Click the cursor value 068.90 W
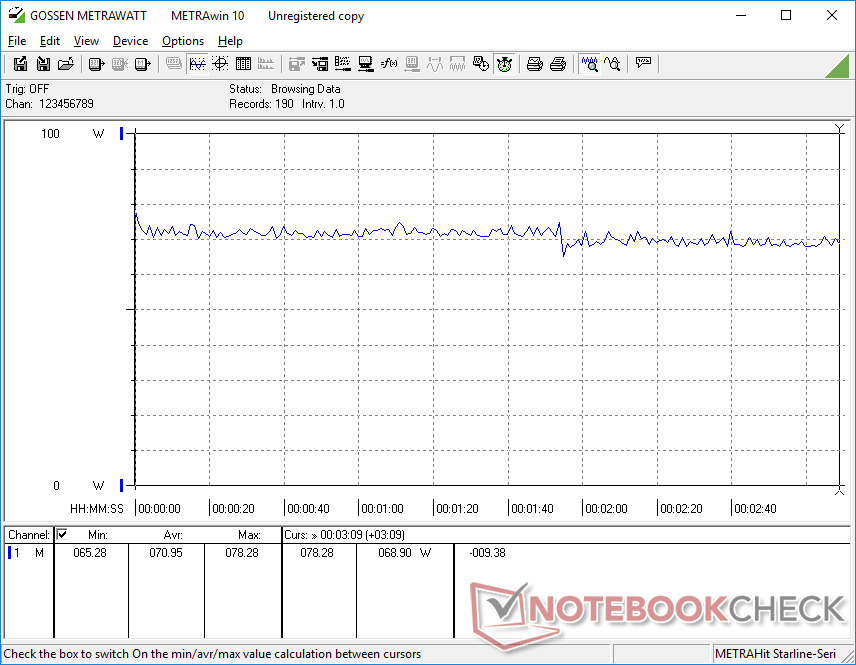The height and width of the screenshot is (665, 856). click(404, 553)
